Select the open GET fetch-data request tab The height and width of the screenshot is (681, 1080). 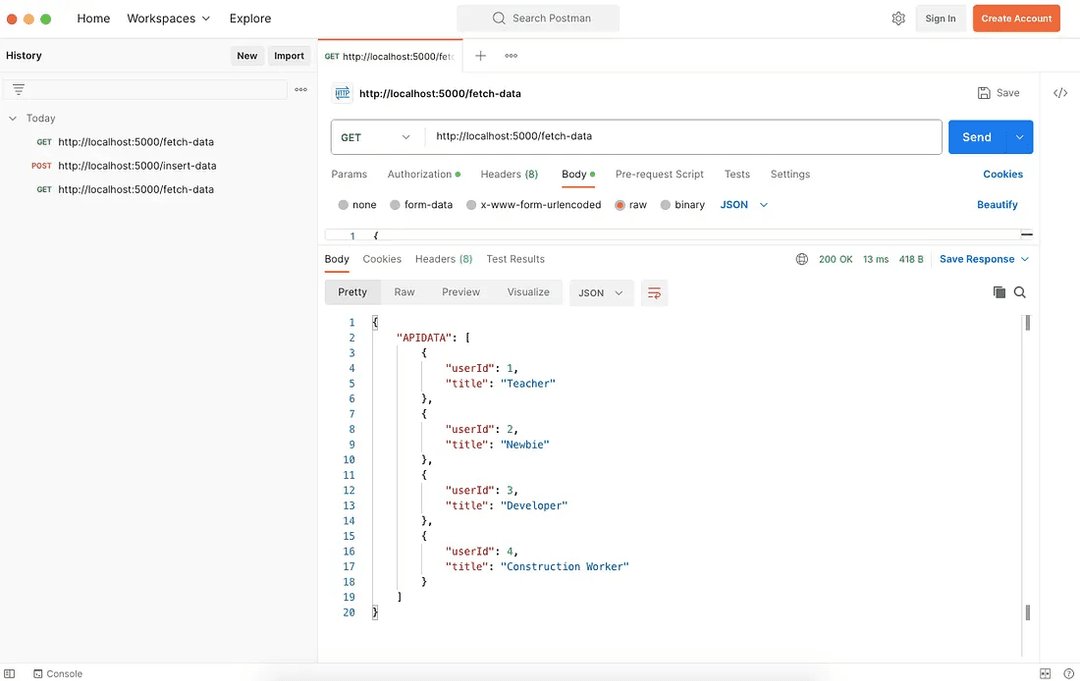[390, 56]
